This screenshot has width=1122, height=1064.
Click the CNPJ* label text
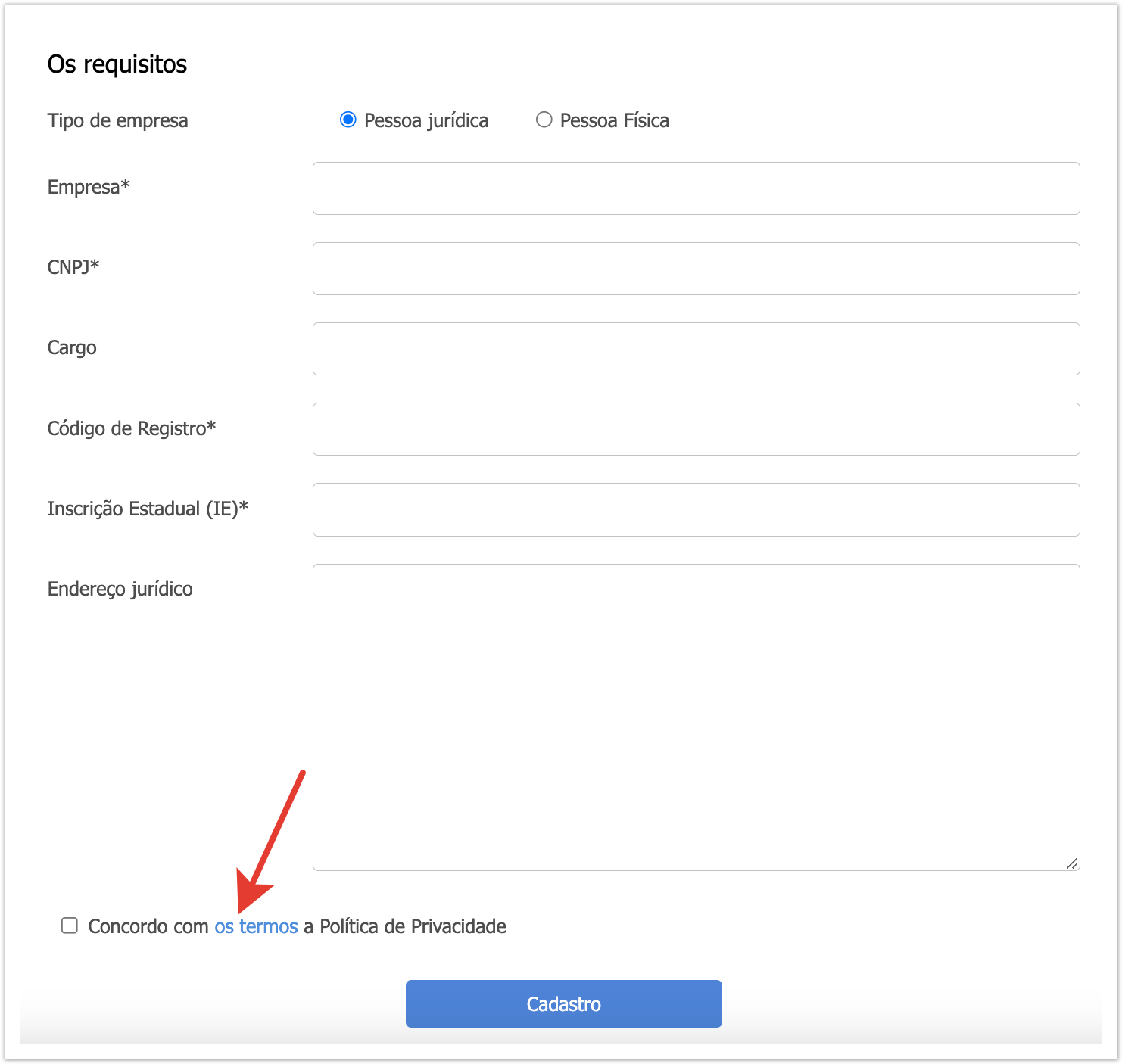point(73,267)
